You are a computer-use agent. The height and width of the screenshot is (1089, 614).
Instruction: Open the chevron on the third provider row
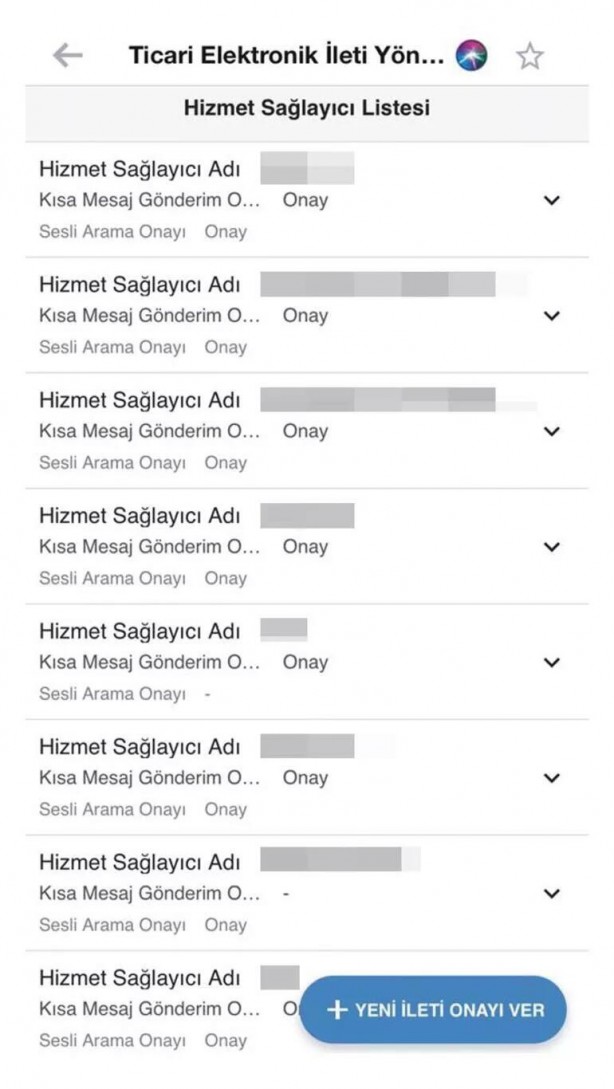pos(552,431)
